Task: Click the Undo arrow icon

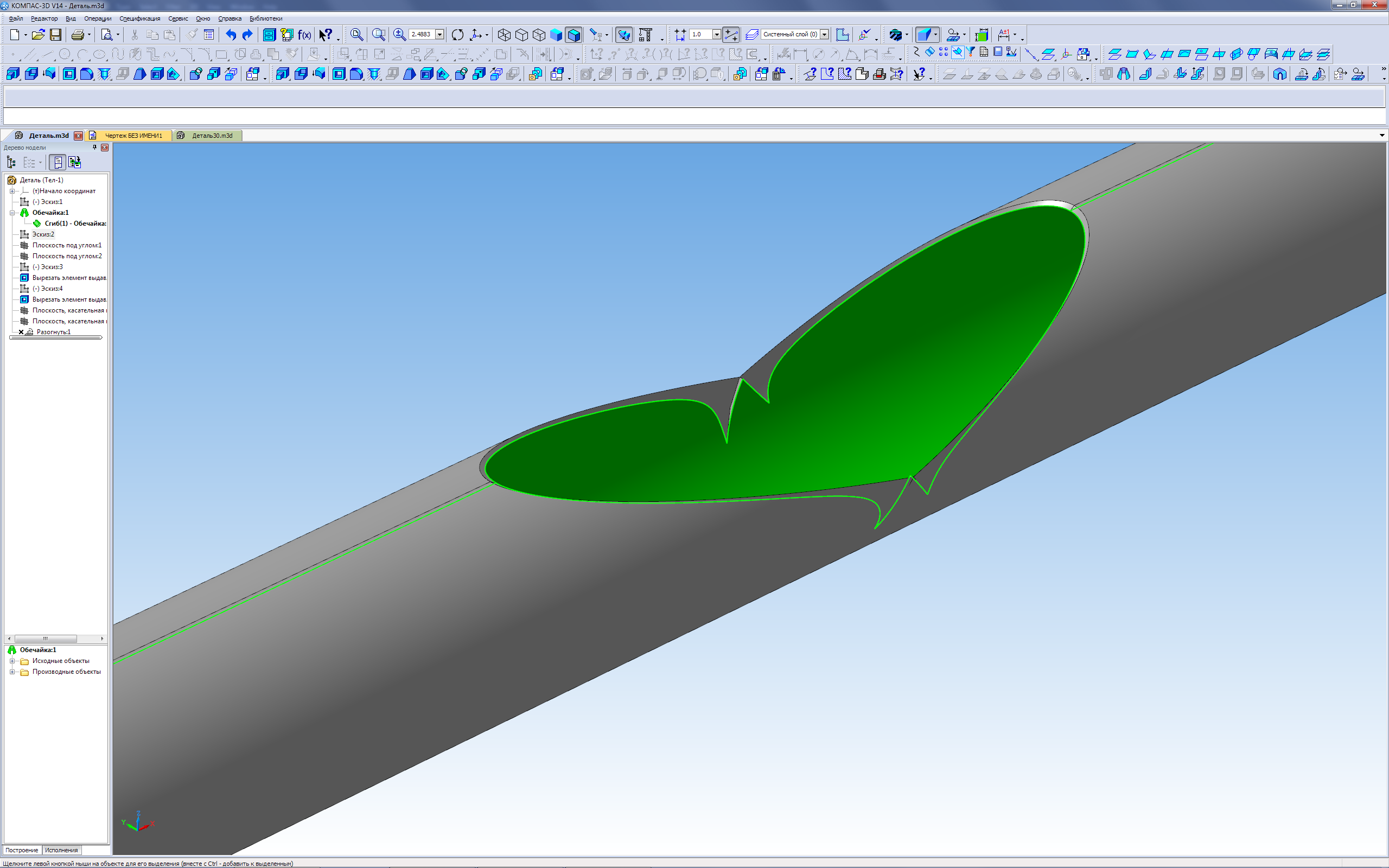Action: tap(231, 35)
